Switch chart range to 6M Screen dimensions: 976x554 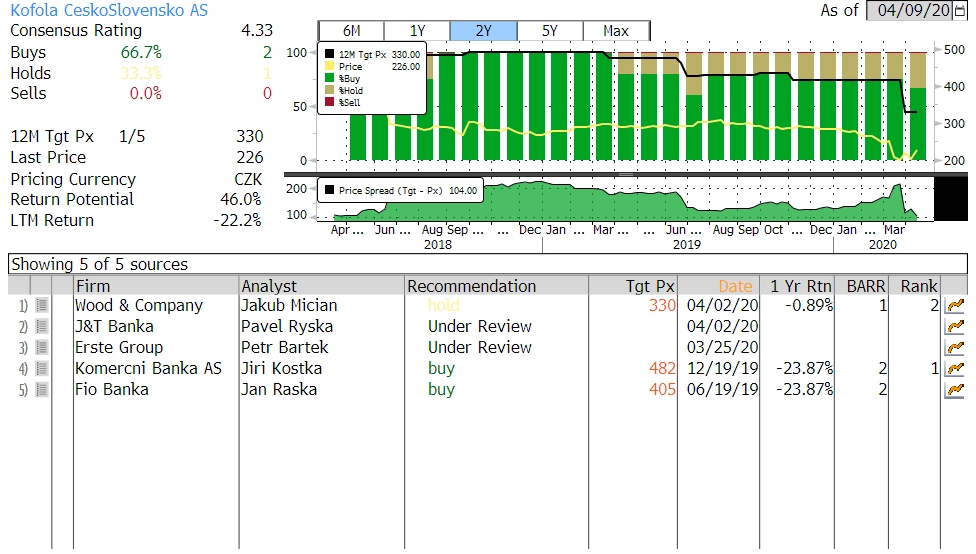point(351,31)
